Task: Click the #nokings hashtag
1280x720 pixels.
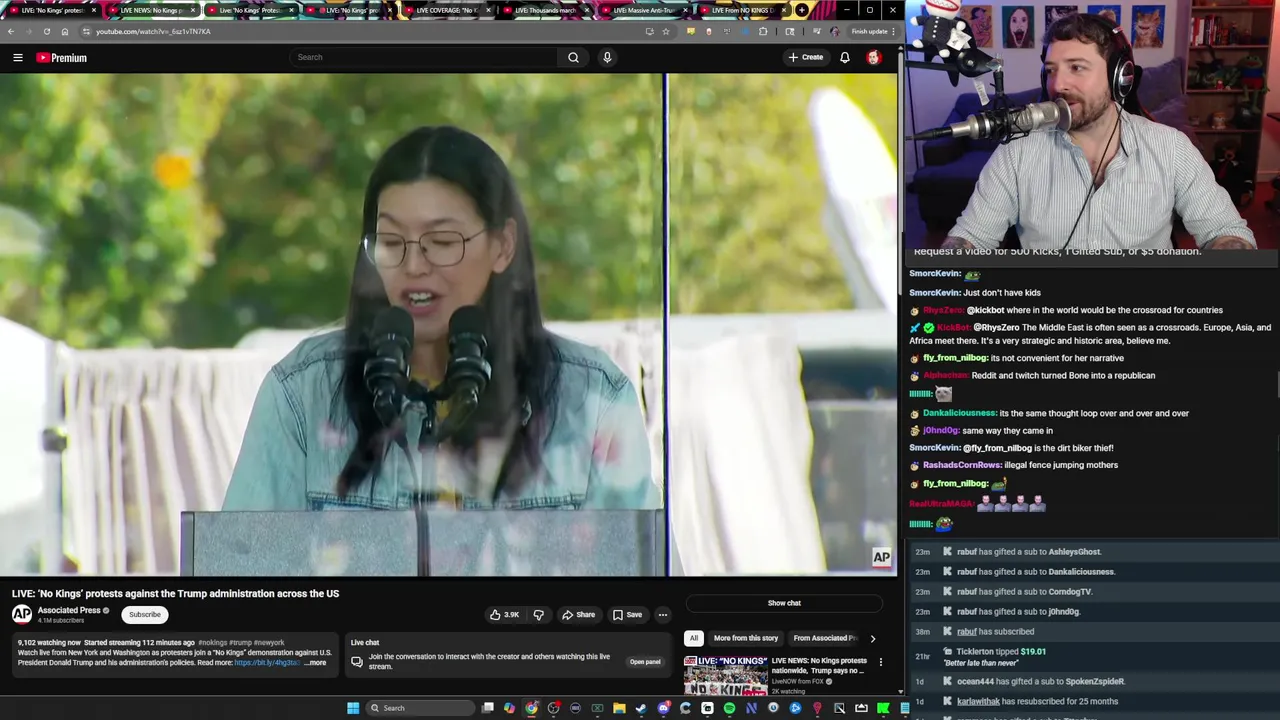Action: click(x=212, y=643)
